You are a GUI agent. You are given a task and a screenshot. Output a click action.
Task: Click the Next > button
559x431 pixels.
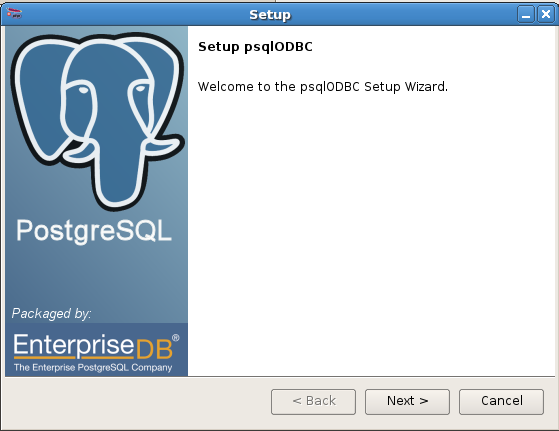[x=407, y=402]
